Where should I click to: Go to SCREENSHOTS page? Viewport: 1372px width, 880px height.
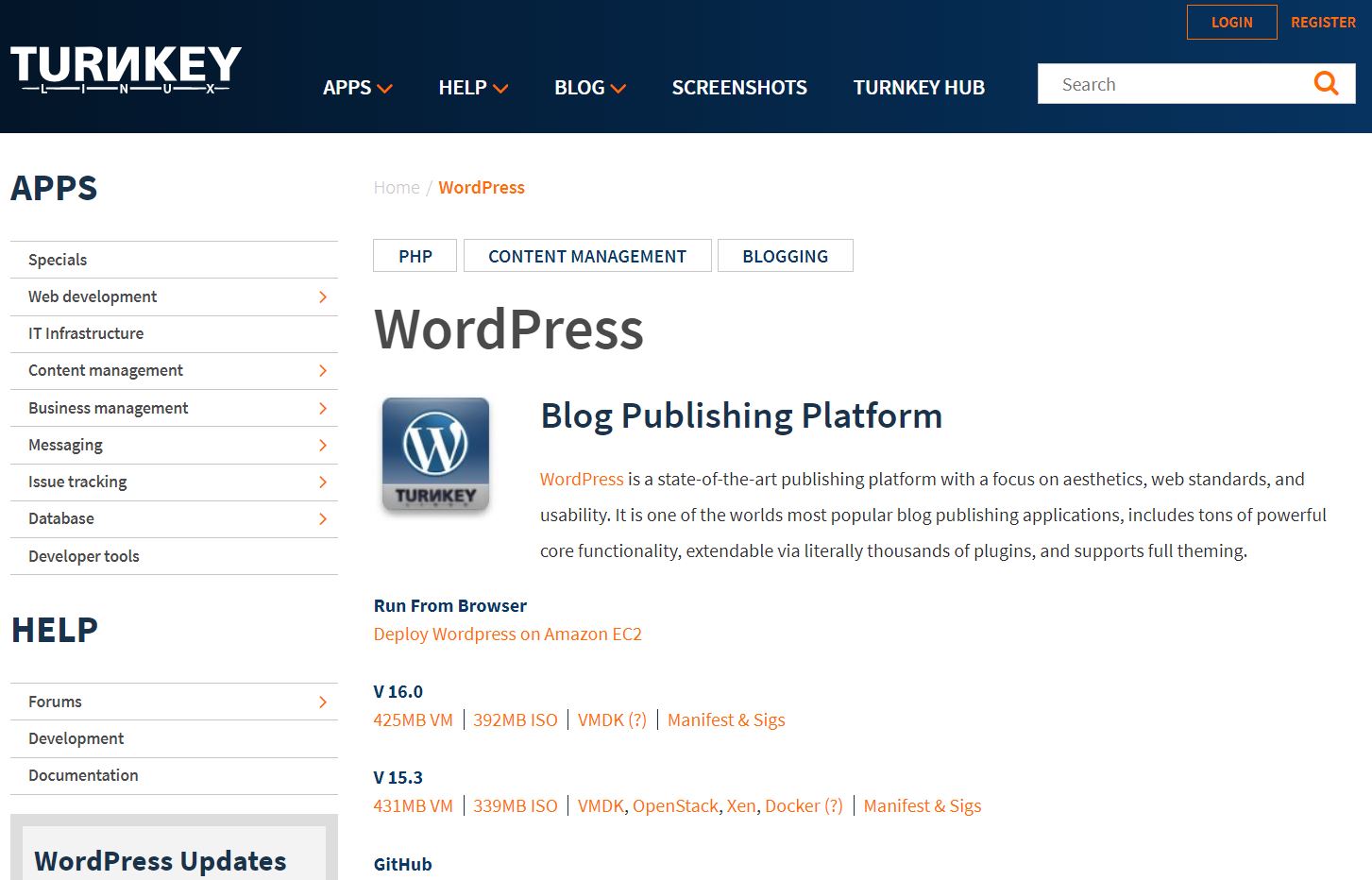point(739,88)
